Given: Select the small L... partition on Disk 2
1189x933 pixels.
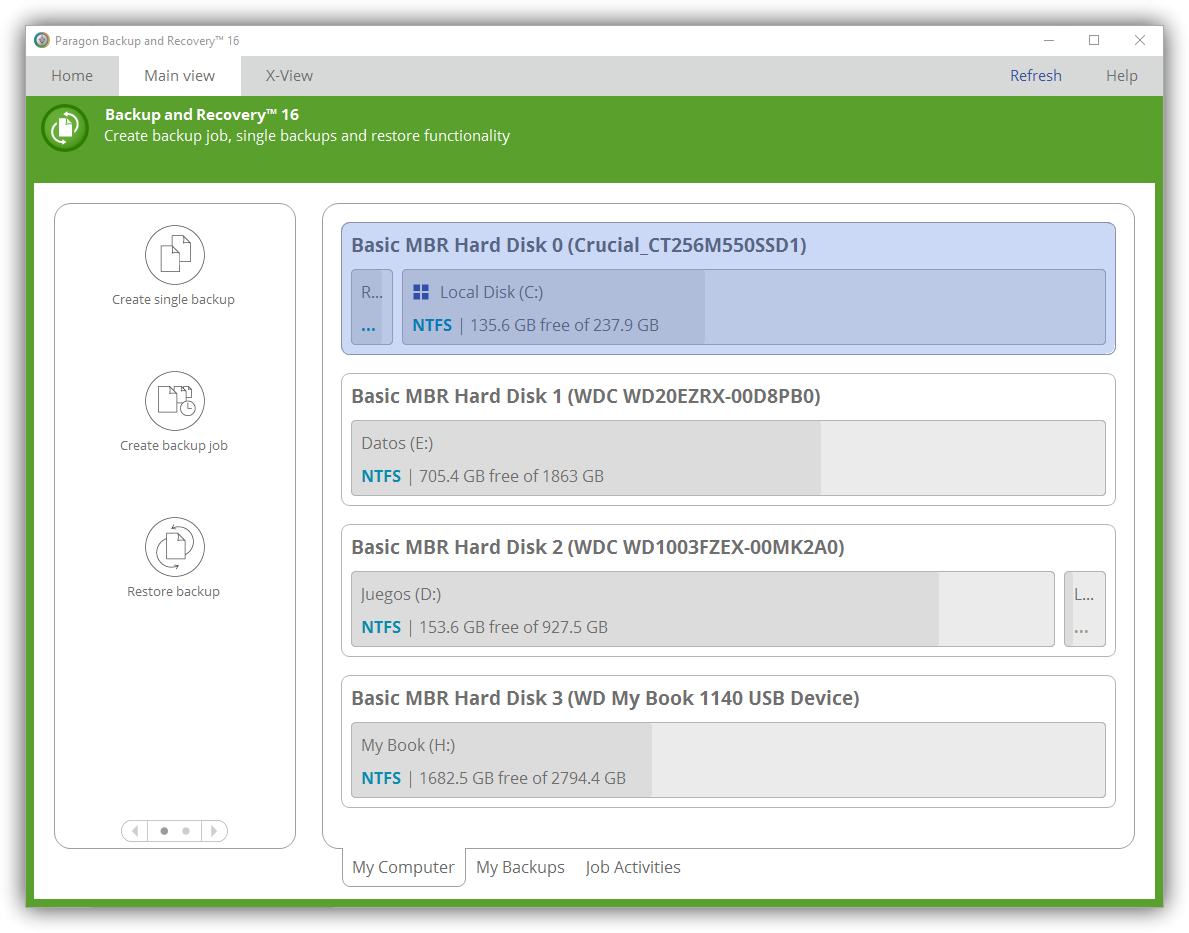Looking at the screenshot, I should tap(1084, 609).
